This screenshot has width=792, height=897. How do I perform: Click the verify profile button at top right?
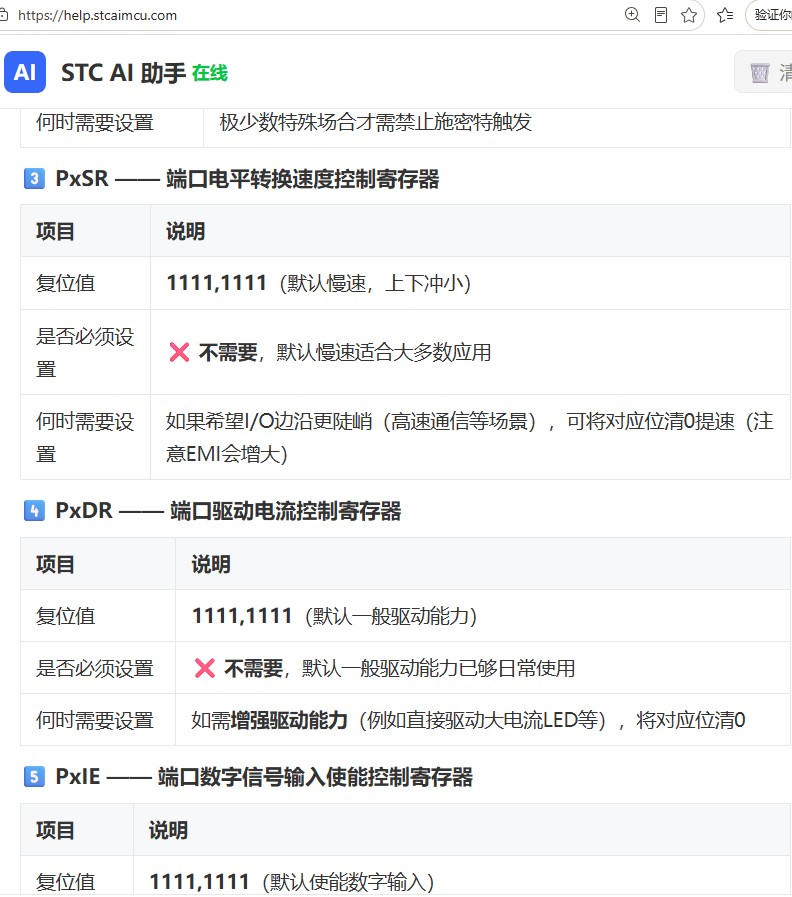[769, 15]
